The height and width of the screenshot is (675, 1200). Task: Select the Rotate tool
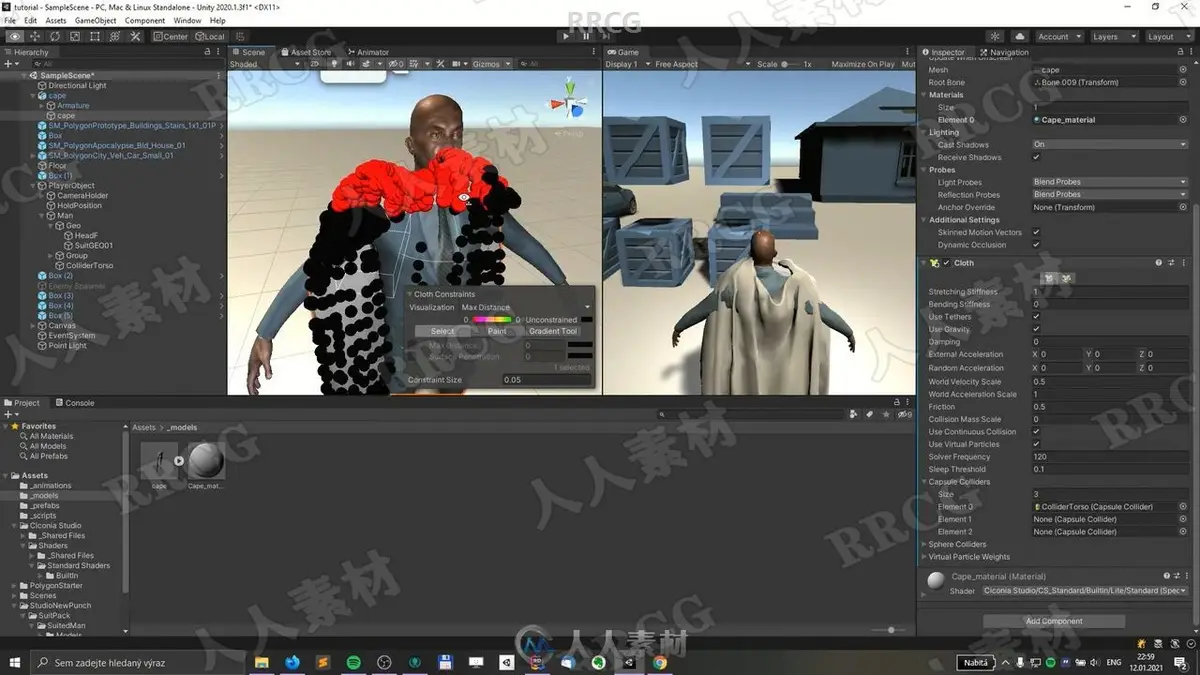[54, 36]
